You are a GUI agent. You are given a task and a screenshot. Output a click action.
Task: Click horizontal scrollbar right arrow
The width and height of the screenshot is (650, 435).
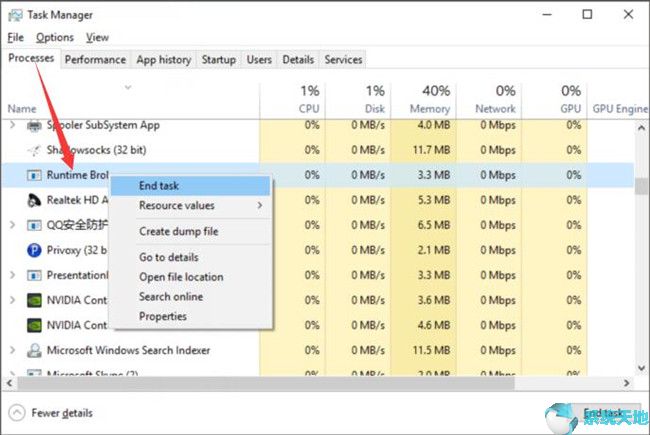pos(627,384)
